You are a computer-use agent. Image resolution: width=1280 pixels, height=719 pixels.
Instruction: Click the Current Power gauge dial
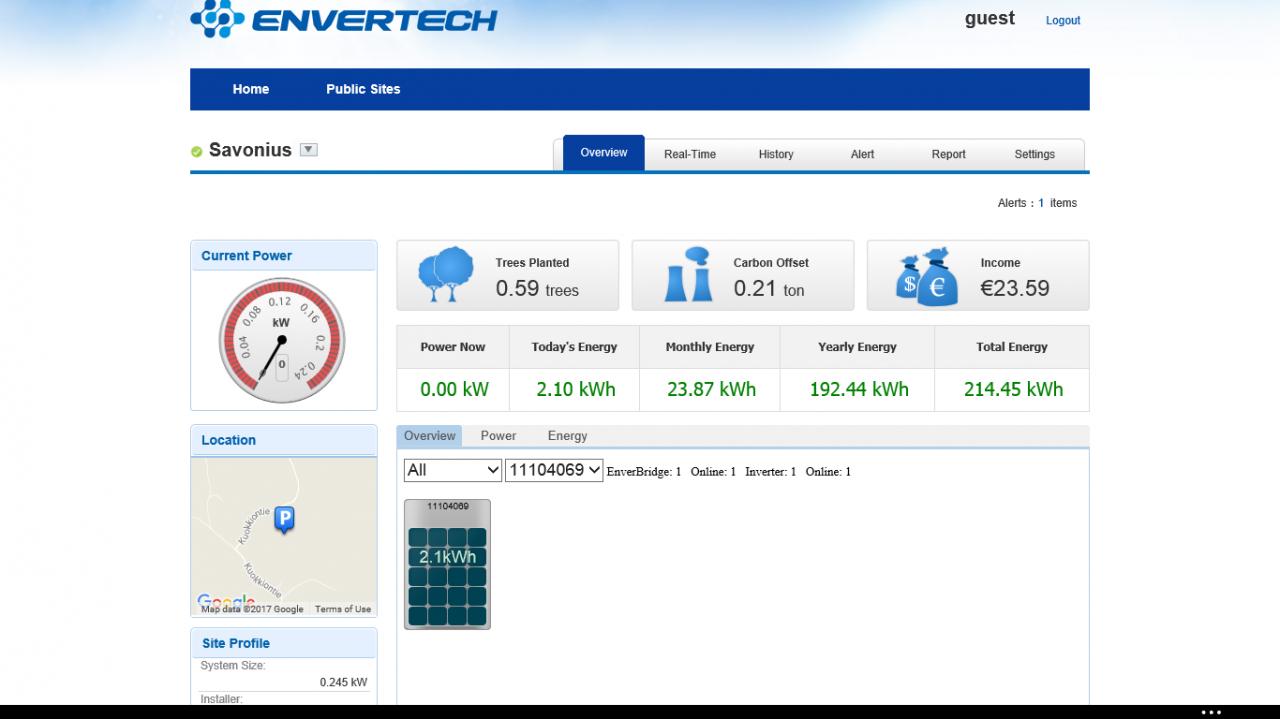[x=281, y=340]
